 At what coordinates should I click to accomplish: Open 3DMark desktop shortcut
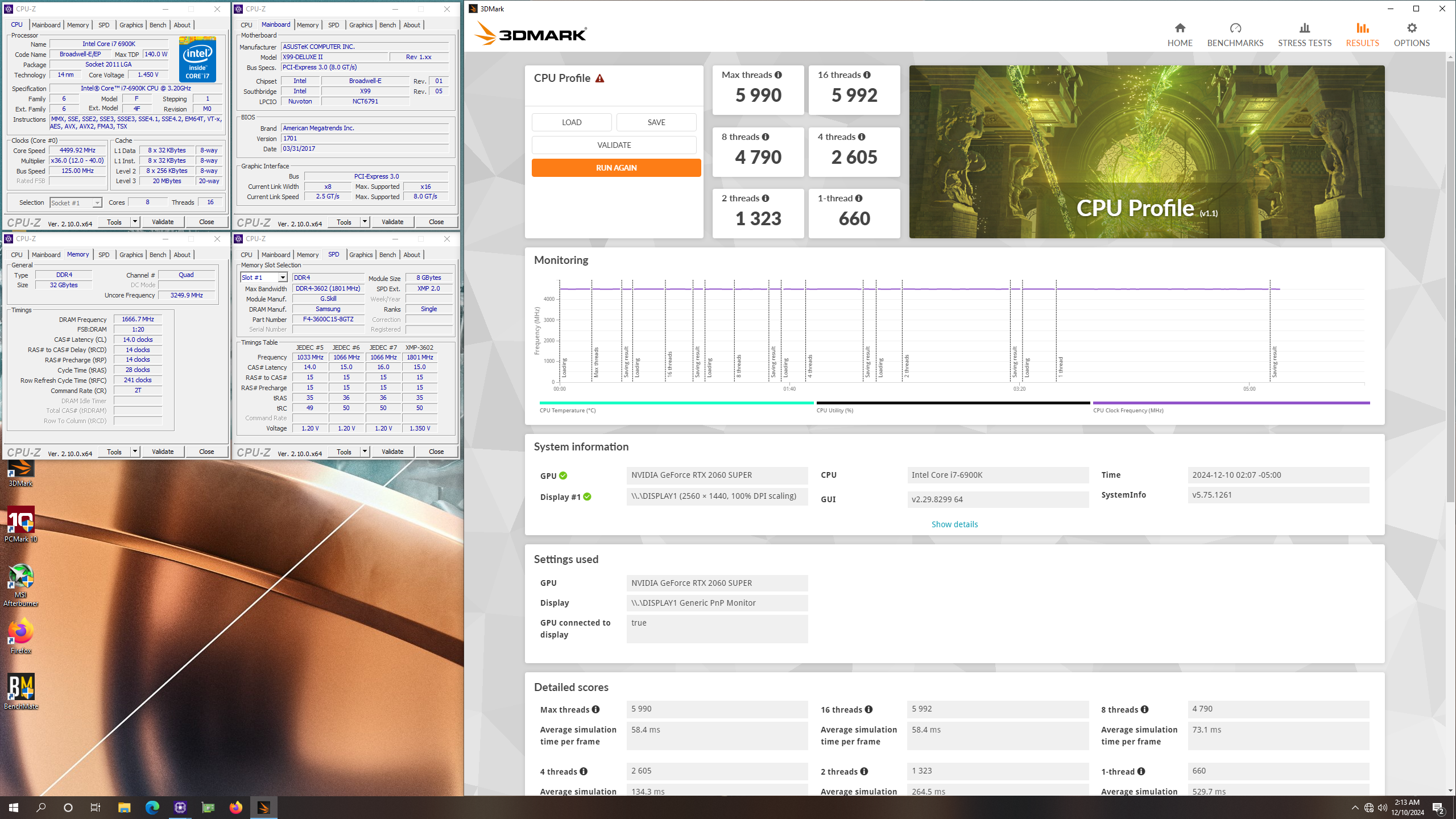click(20, 473)
